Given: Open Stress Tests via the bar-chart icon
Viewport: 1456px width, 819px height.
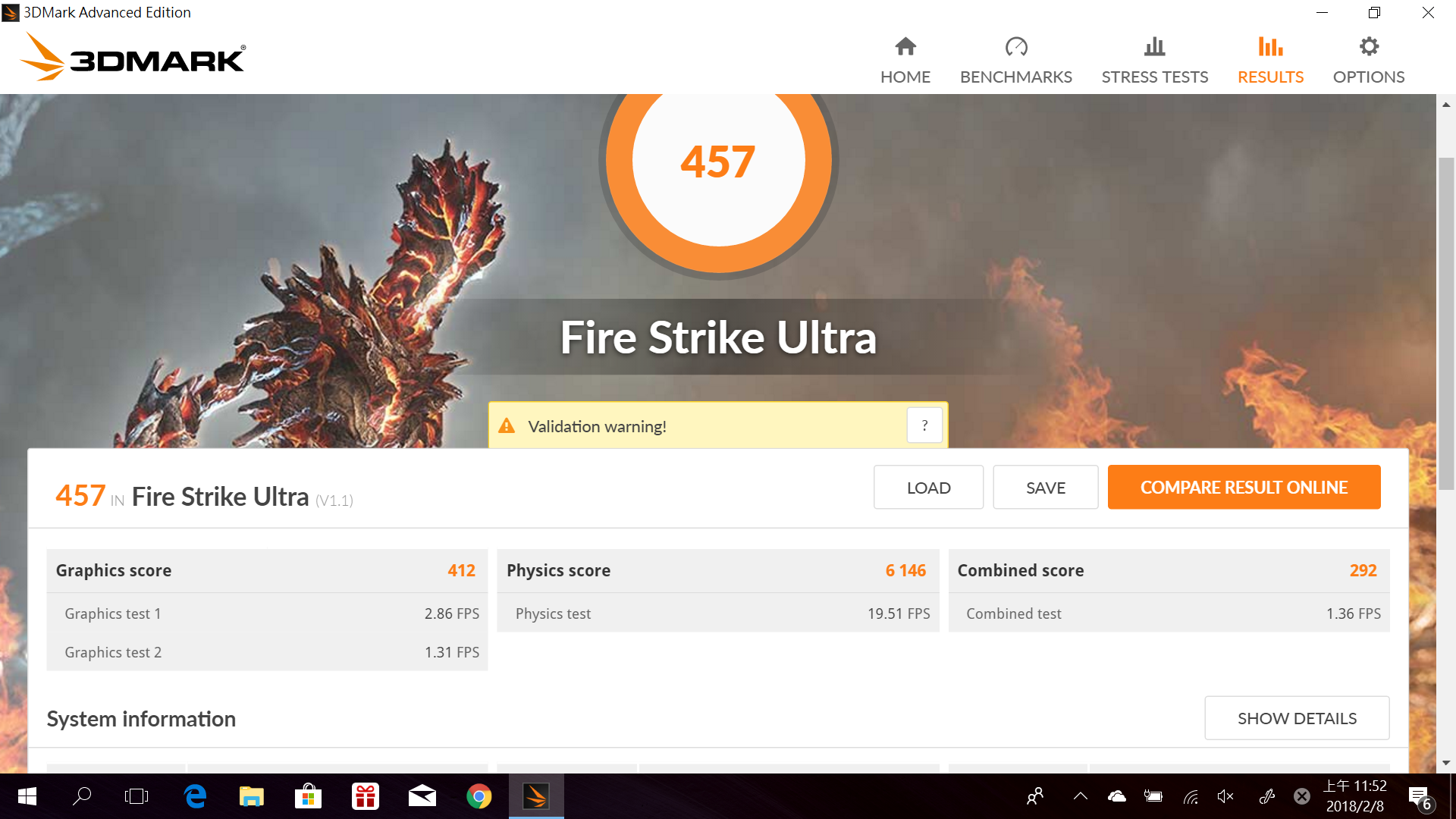Looking at the screenshot, I should 1154,47.
